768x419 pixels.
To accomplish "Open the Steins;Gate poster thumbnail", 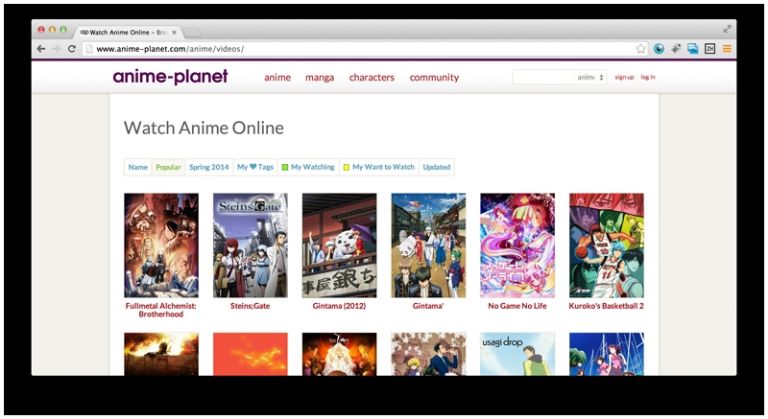I will (x=250, y=245).
